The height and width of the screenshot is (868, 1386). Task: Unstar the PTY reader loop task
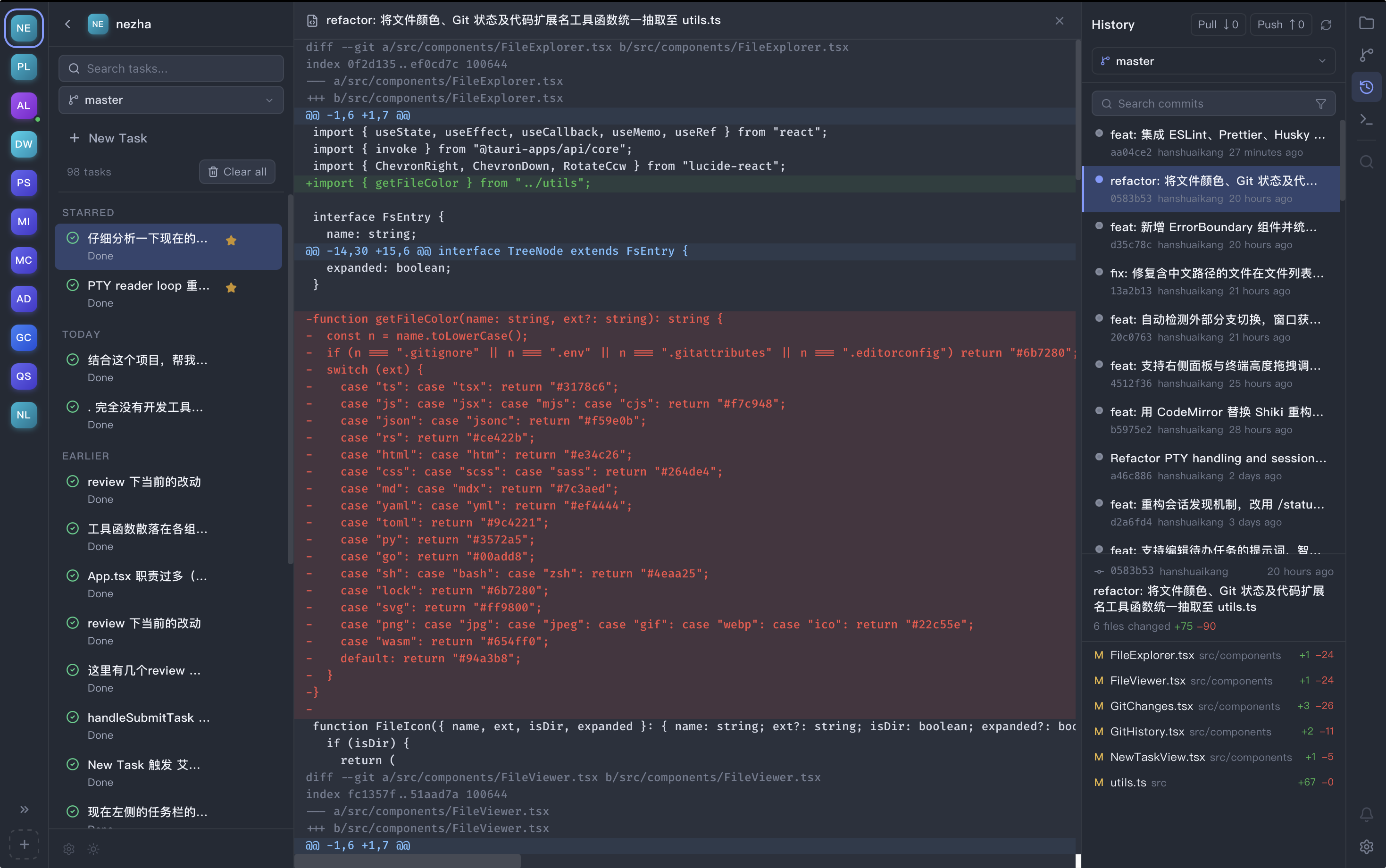point(231,287)
